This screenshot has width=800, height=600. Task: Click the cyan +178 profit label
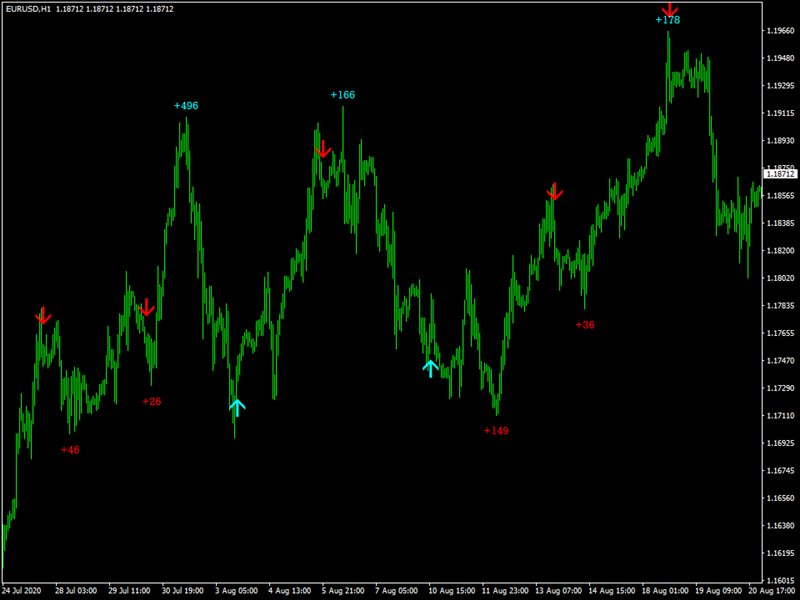pyautogui.click(x=668, y=20)
